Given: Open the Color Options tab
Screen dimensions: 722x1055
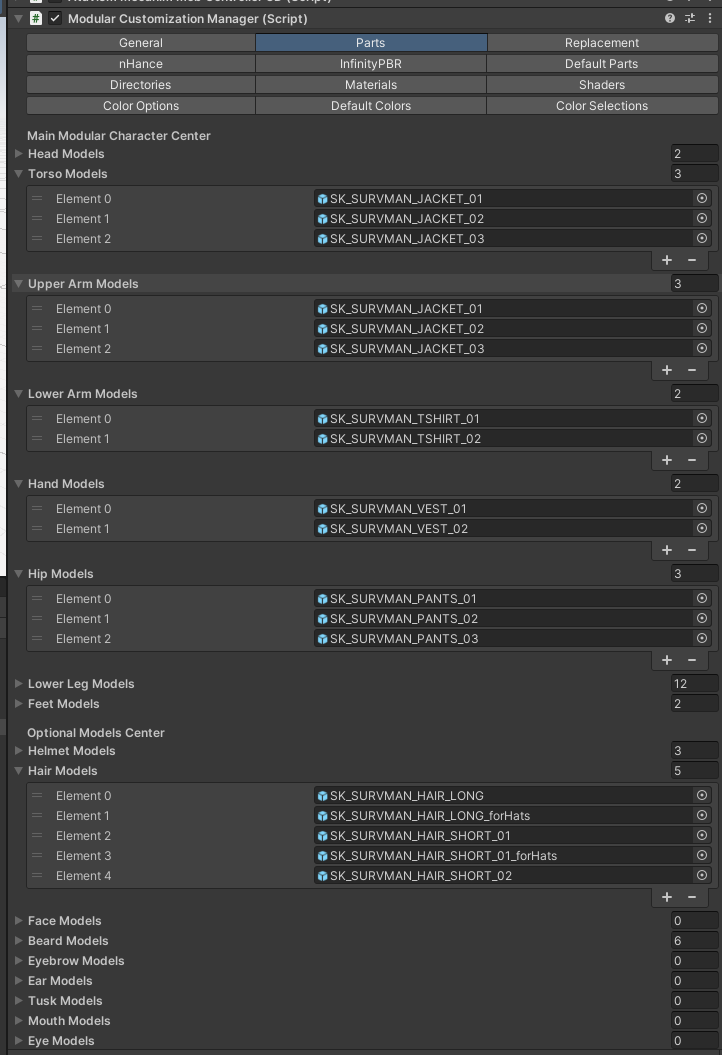Looking at the screenshot, I should (x=140, y=106).
